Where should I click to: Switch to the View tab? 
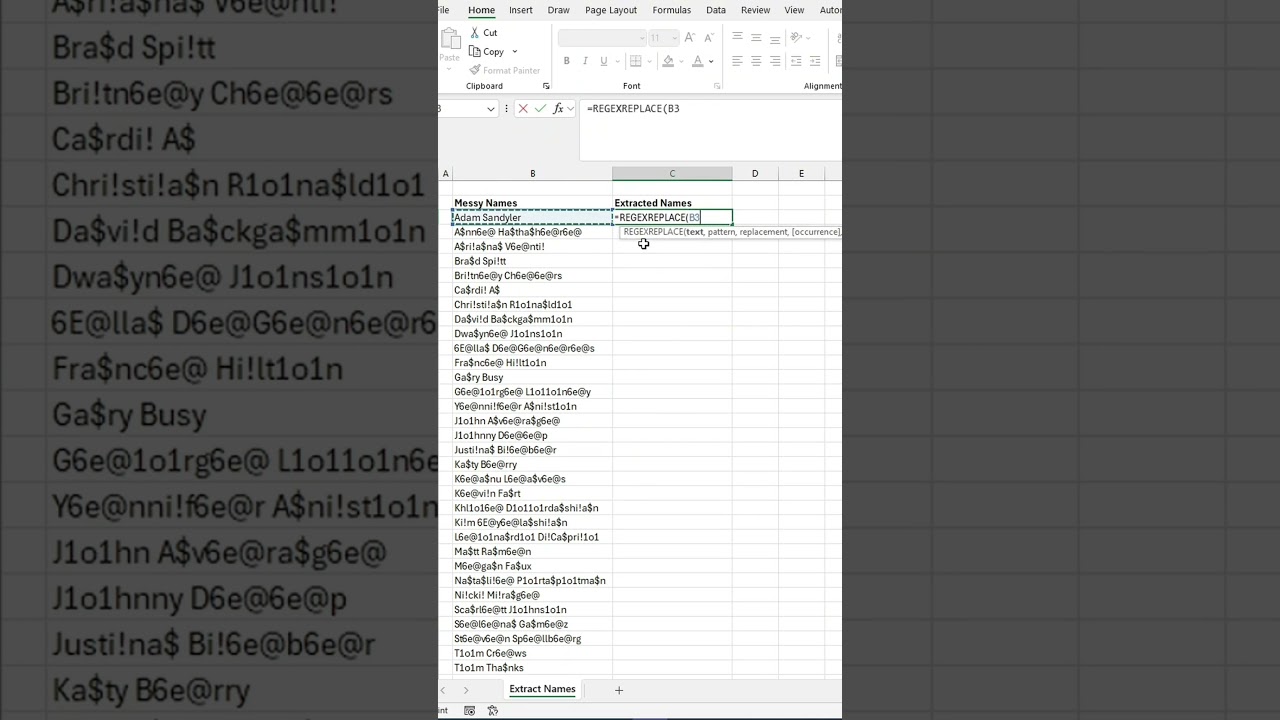[x=794, y=10]
